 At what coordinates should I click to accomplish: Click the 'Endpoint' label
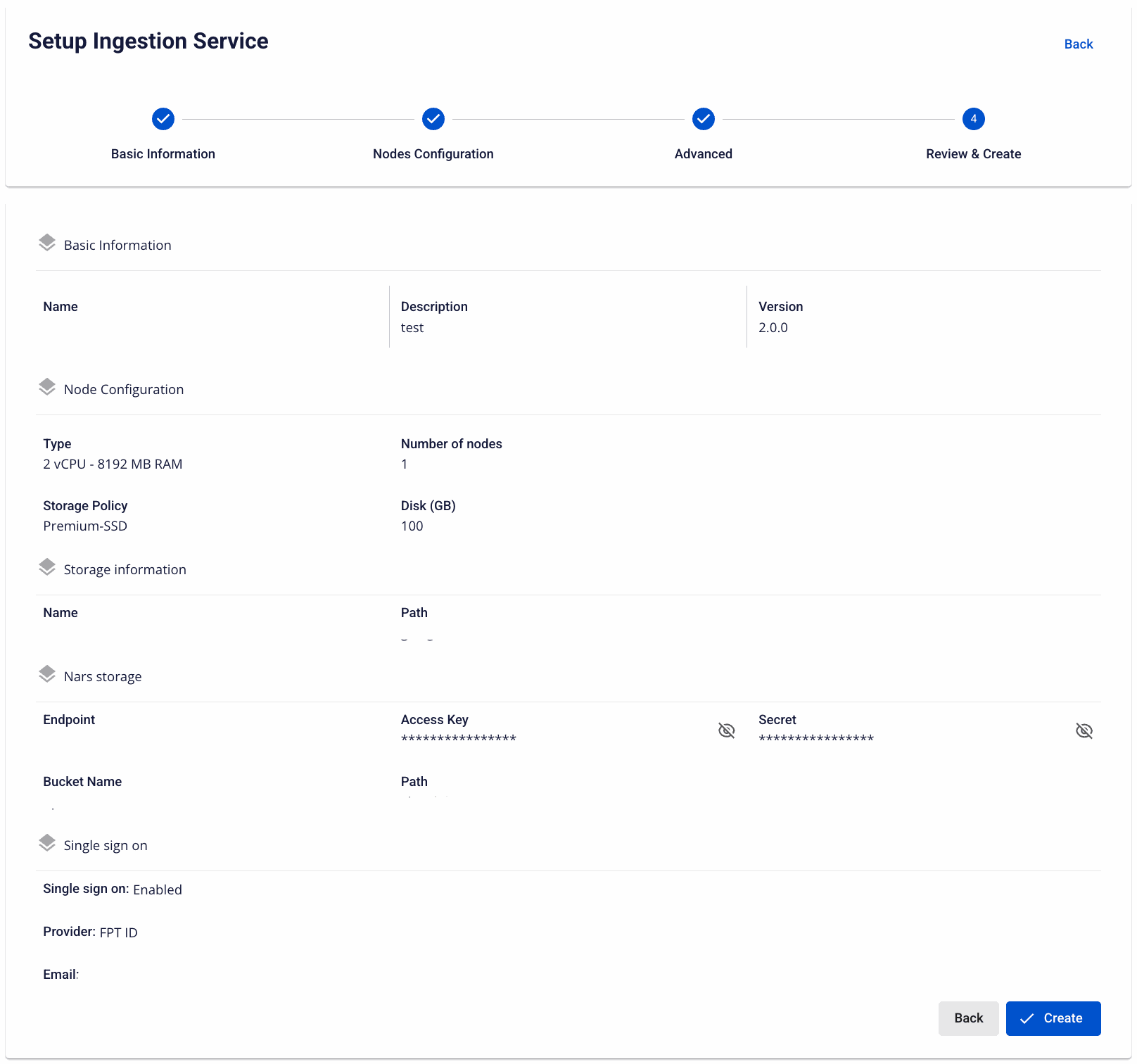click(69, 720)
